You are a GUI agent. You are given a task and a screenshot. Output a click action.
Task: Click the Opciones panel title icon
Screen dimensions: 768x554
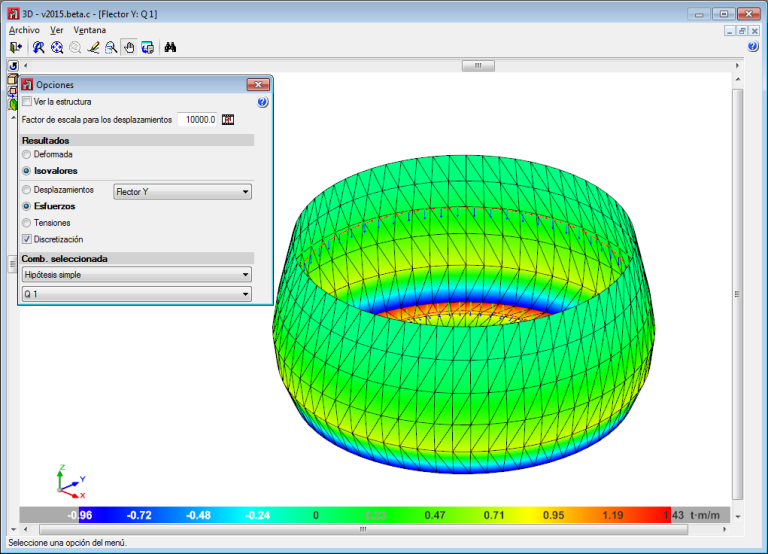click(x=27, y=85)
